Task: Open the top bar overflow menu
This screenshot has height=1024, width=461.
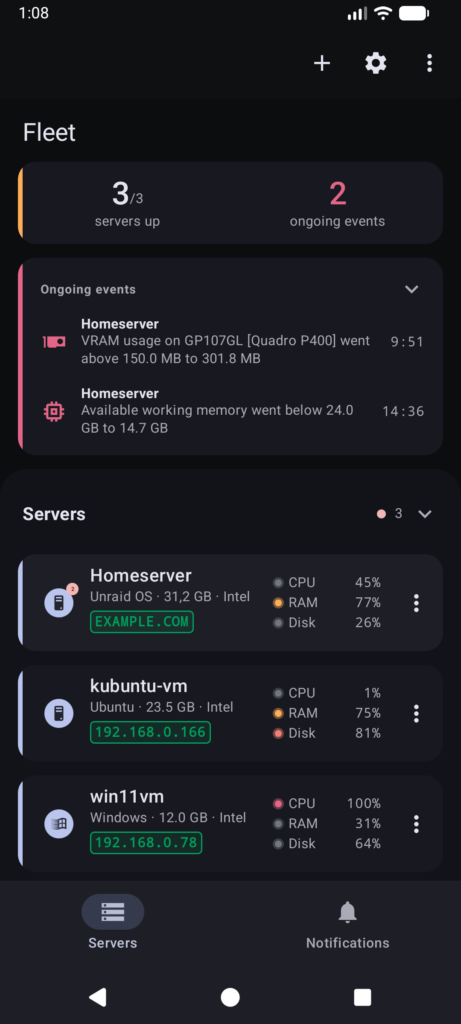Action: tap(429, 63)
